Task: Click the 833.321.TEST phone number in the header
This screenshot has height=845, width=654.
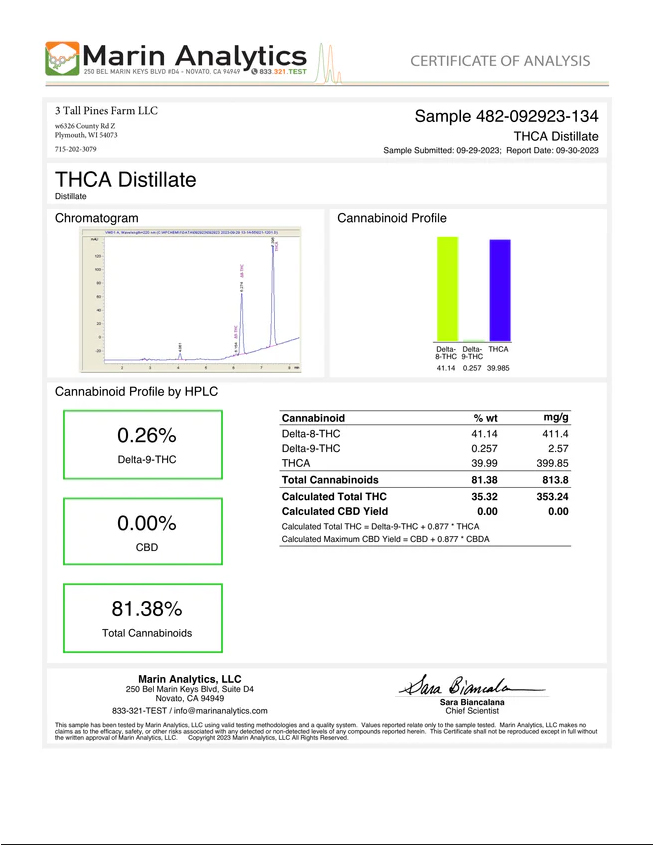Action: point(285,74)
